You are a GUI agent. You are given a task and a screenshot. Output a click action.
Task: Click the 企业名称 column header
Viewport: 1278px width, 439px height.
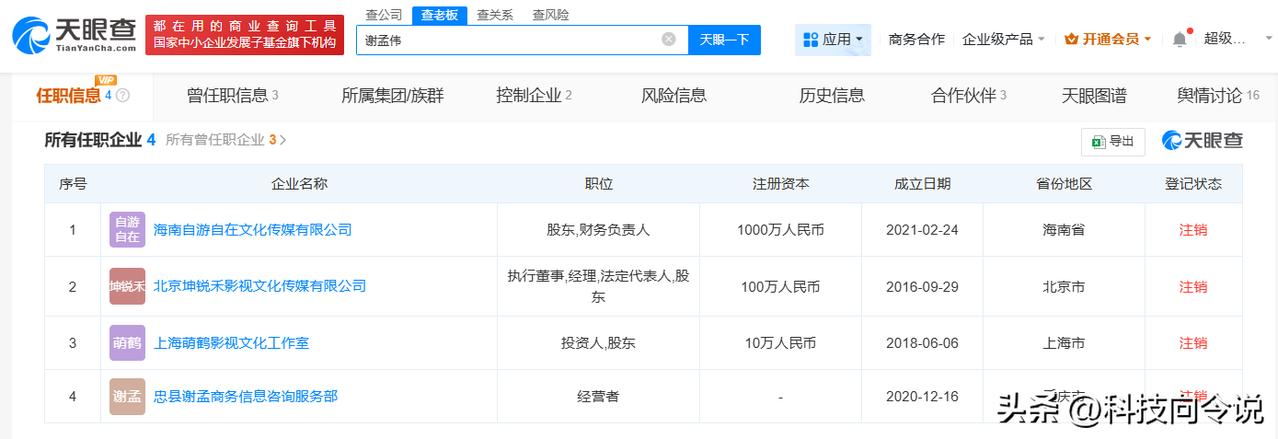(x=299, y=184)
